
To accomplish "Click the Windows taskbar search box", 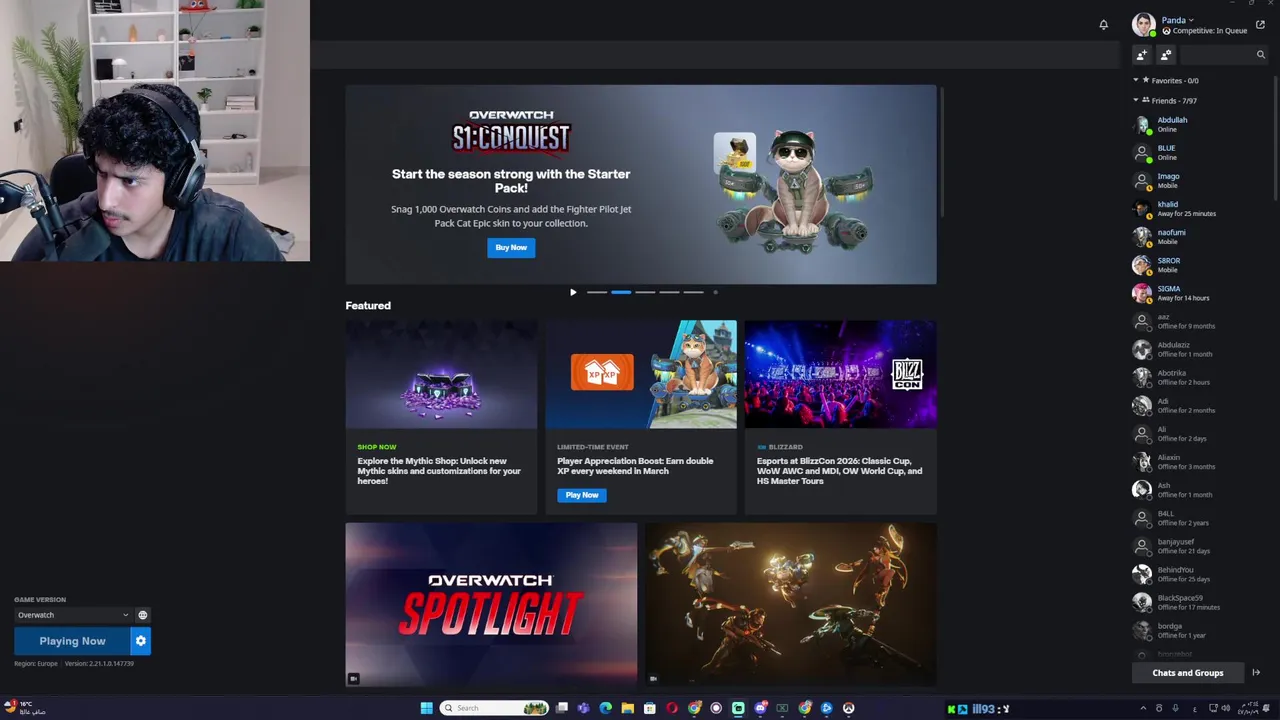I will coord(495,708).
